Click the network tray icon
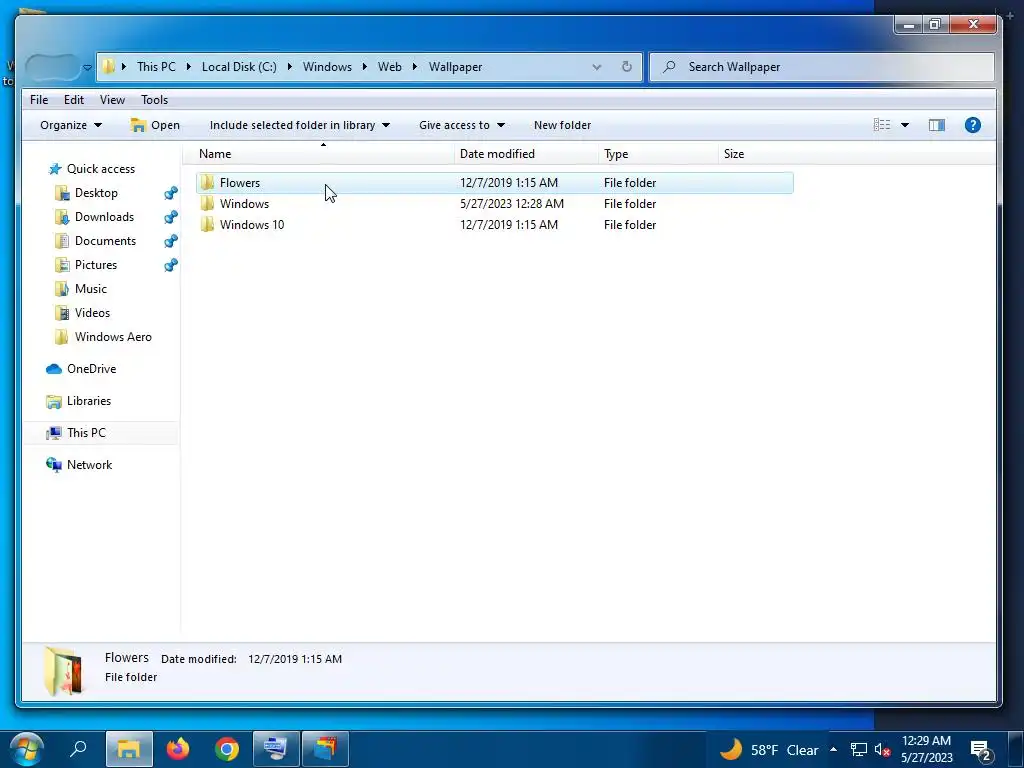 click(858, 750)
